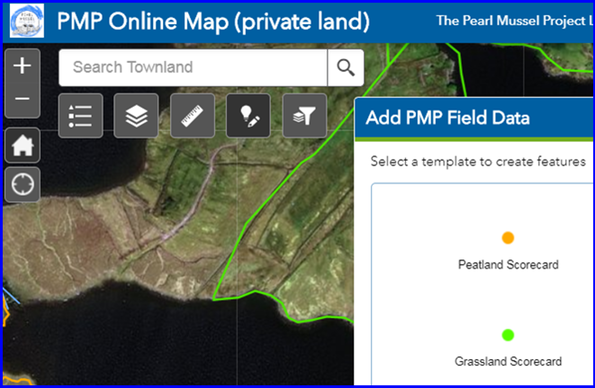
Task: Click 'Select a template to create features' text
Action: 478,162
